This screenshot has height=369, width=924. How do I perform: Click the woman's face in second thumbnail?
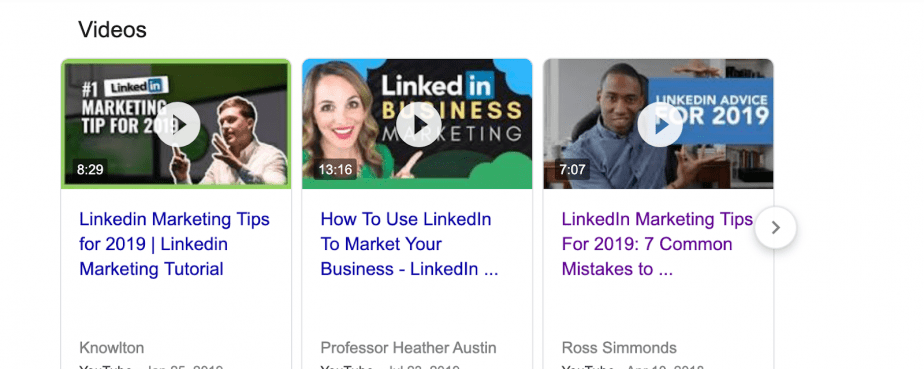pyautogui.click(x=336, y=109)
